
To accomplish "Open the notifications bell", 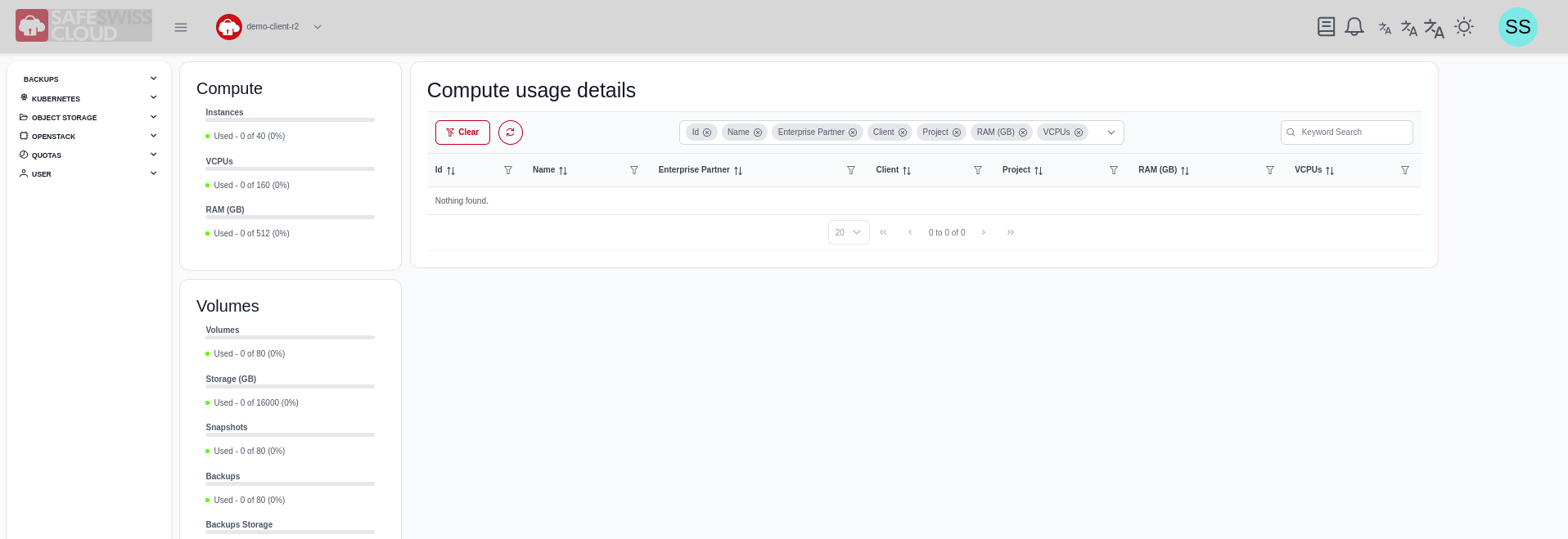I will [1354, 27].
